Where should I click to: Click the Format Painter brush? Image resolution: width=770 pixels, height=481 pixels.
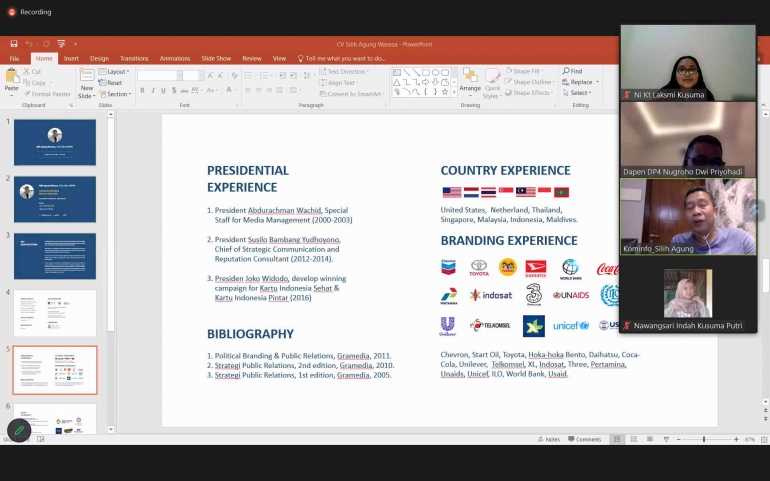[x=47, y=94]
